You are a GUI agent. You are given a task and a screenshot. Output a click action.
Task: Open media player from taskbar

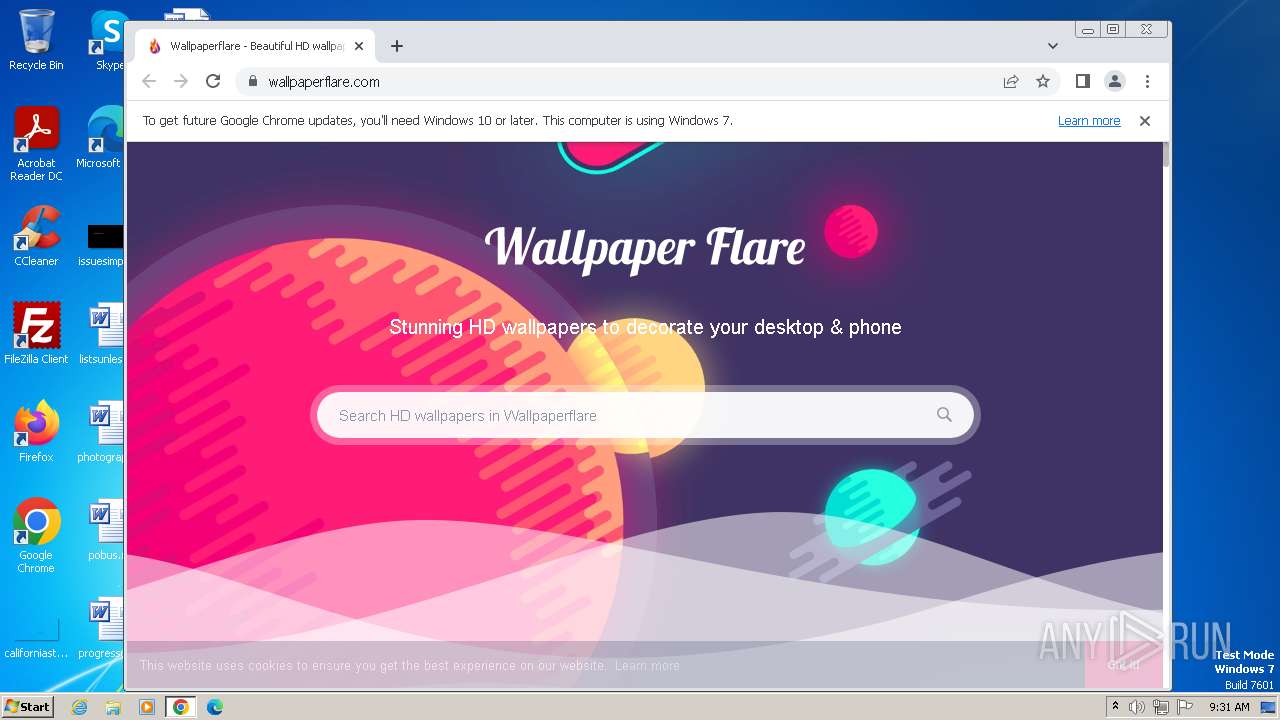147,707
